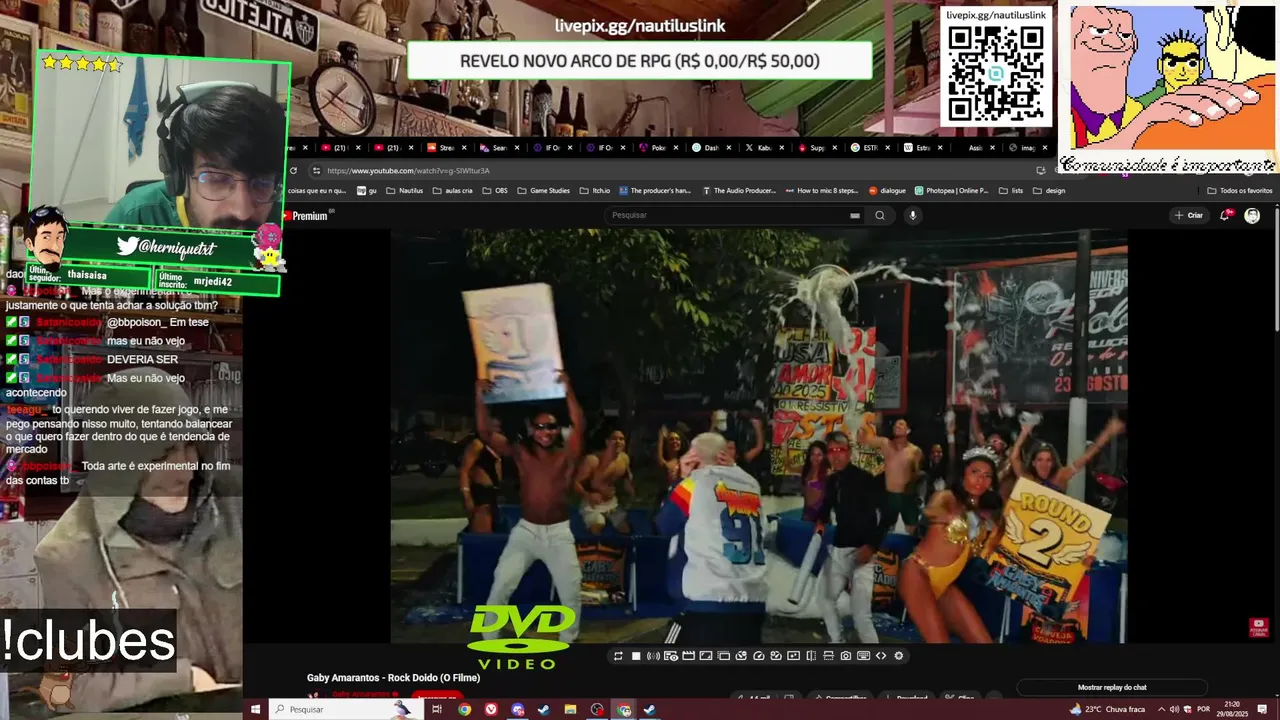1280x720 pixels.
Task: Open the Itch.io bookmark
Action: click(594, 190)
